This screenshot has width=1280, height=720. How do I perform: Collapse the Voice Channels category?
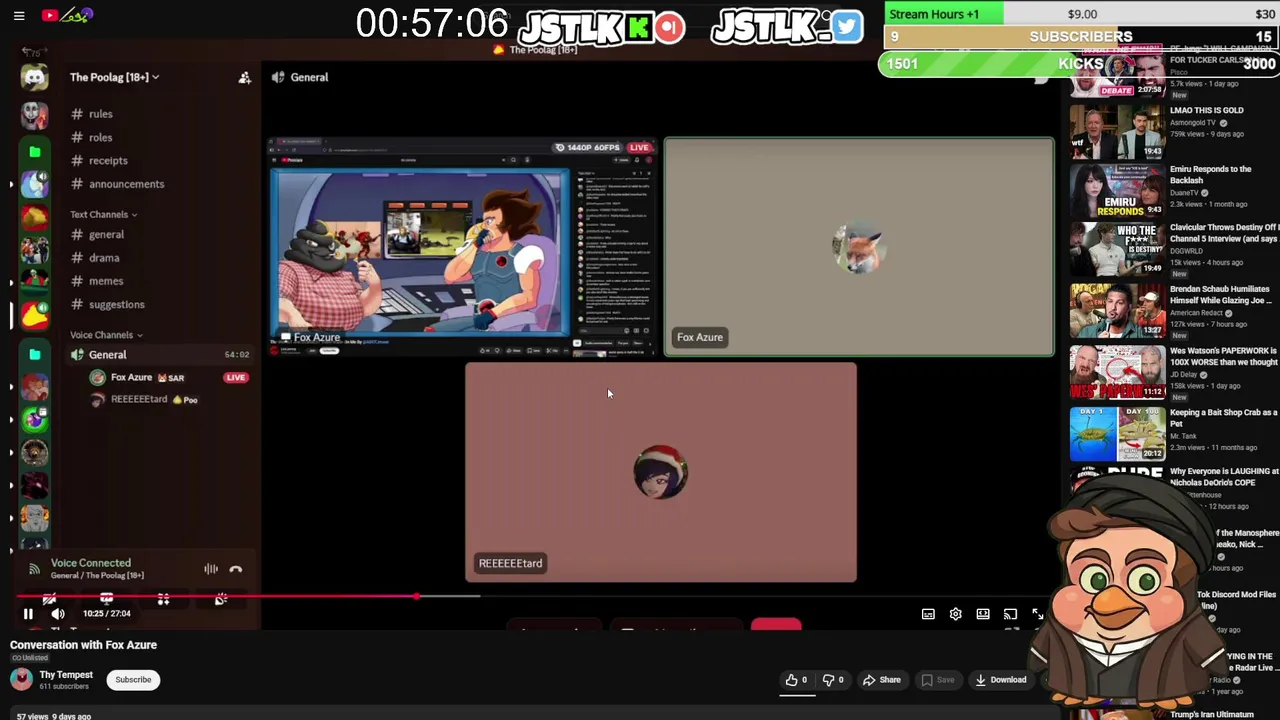106,335
